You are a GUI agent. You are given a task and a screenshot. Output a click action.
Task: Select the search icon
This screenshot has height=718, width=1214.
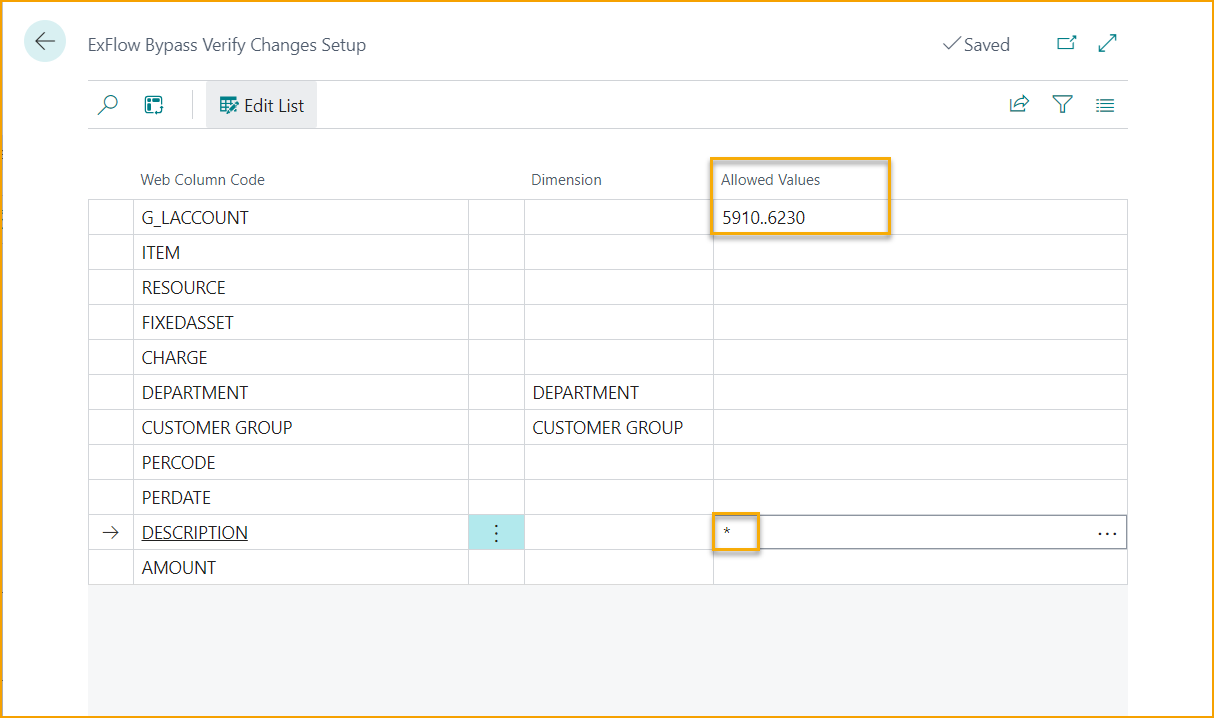pyautogui.click(x=108, y=104)
